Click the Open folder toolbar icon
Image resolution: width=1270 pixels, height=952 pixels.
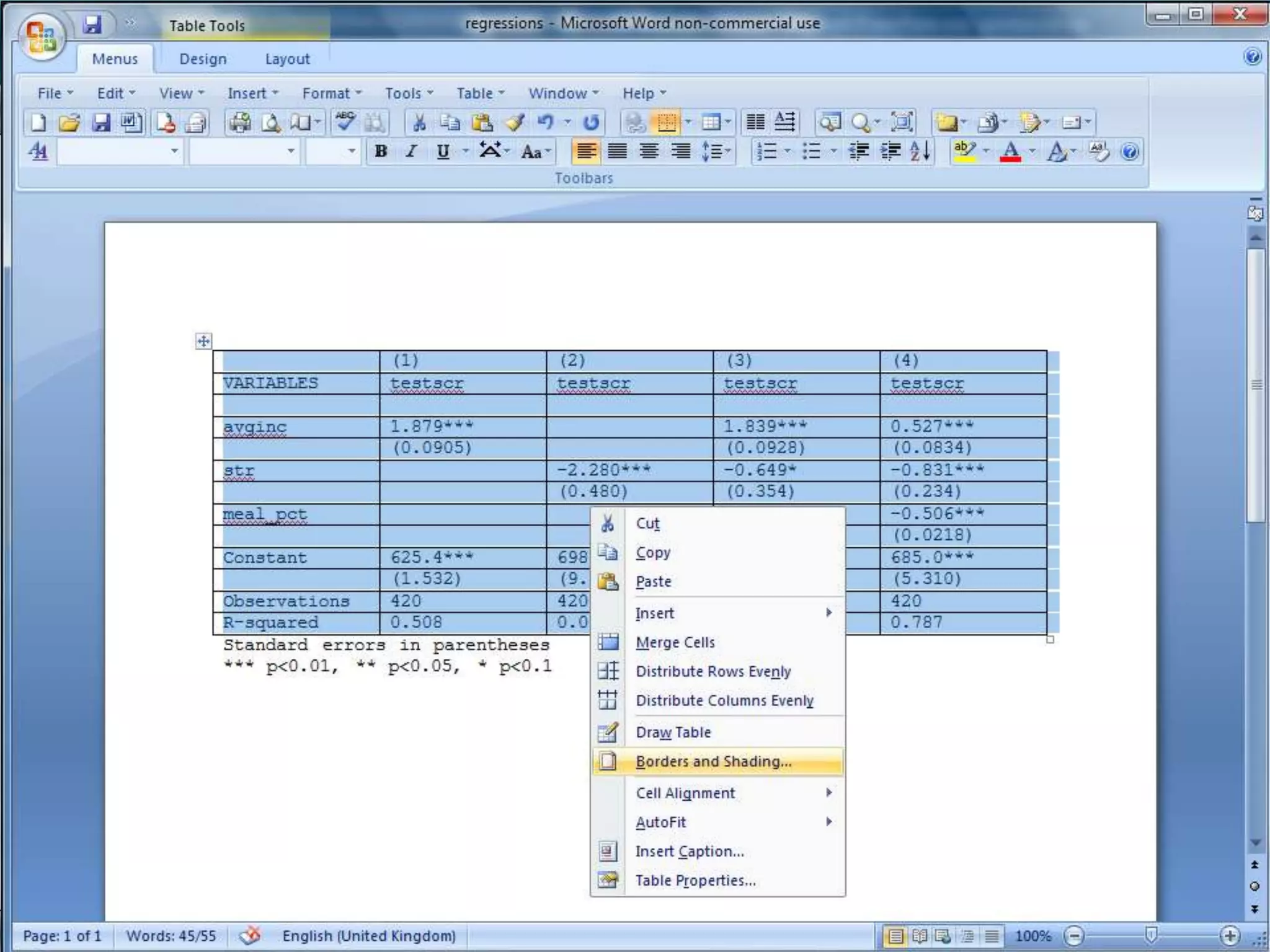[x=69, y=122]
